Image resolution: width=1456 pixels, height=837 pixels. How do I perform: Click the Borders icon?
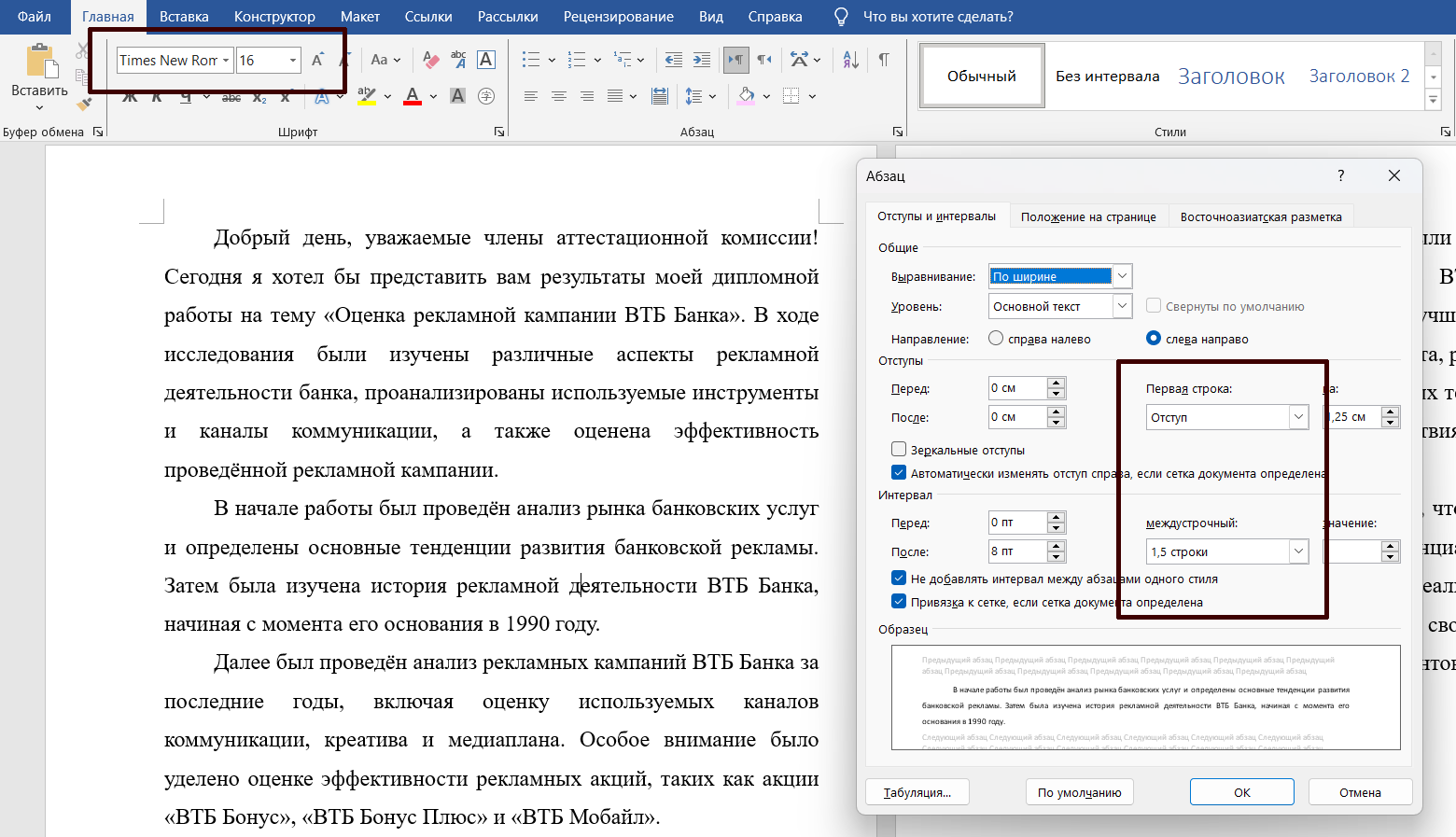tap(791, 96)
